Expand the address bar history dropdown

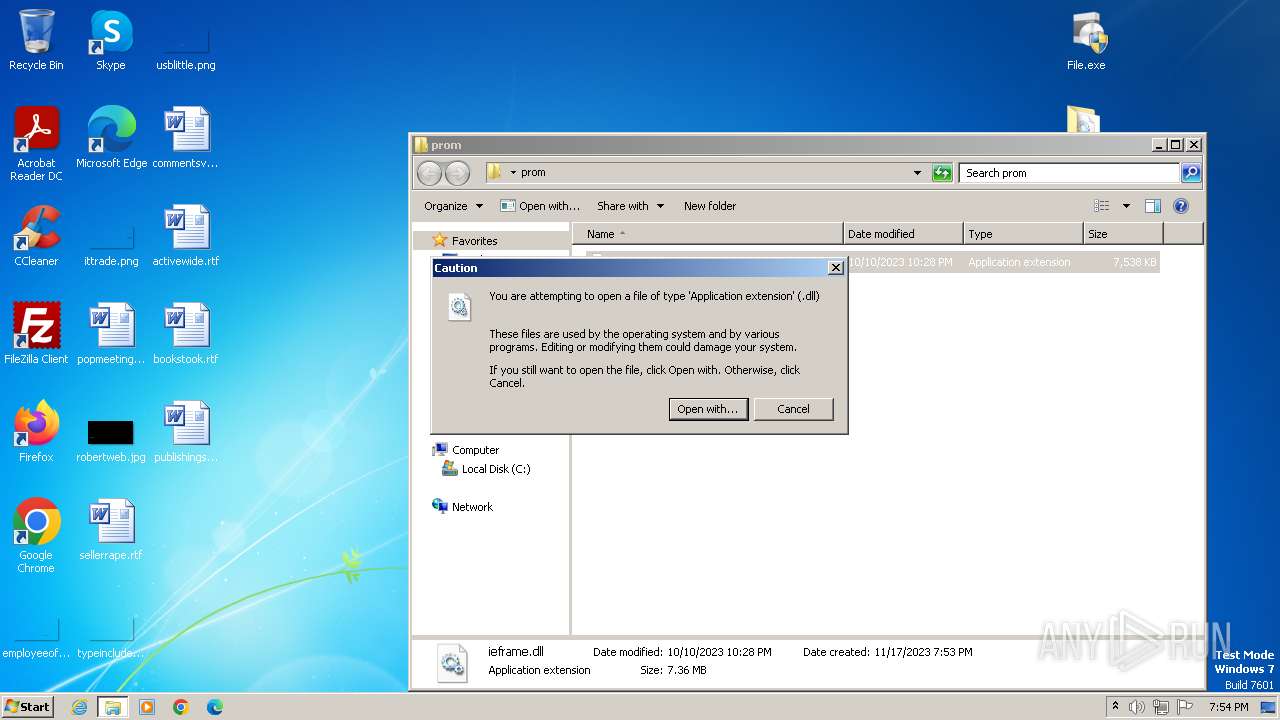click(917, 173)
